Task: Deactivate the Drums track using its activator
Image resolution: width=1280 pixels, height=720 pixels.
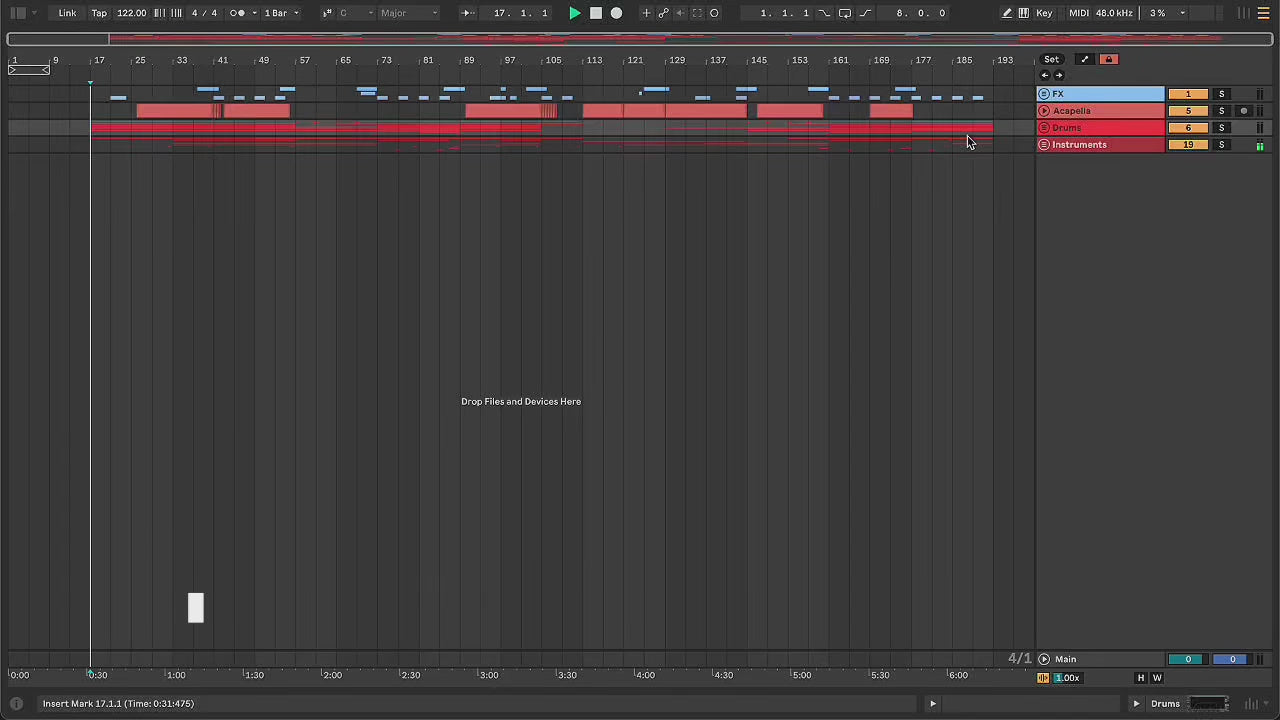Action: click(x=1188, y=128)
